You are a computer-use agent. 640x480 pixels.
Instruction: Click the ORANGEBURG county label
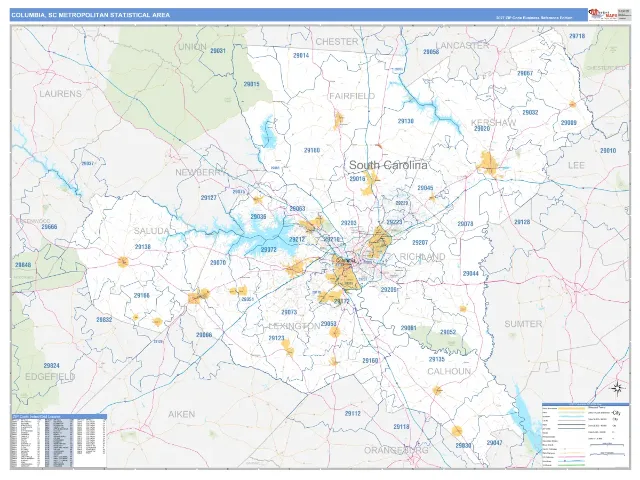tap(396, 450)
